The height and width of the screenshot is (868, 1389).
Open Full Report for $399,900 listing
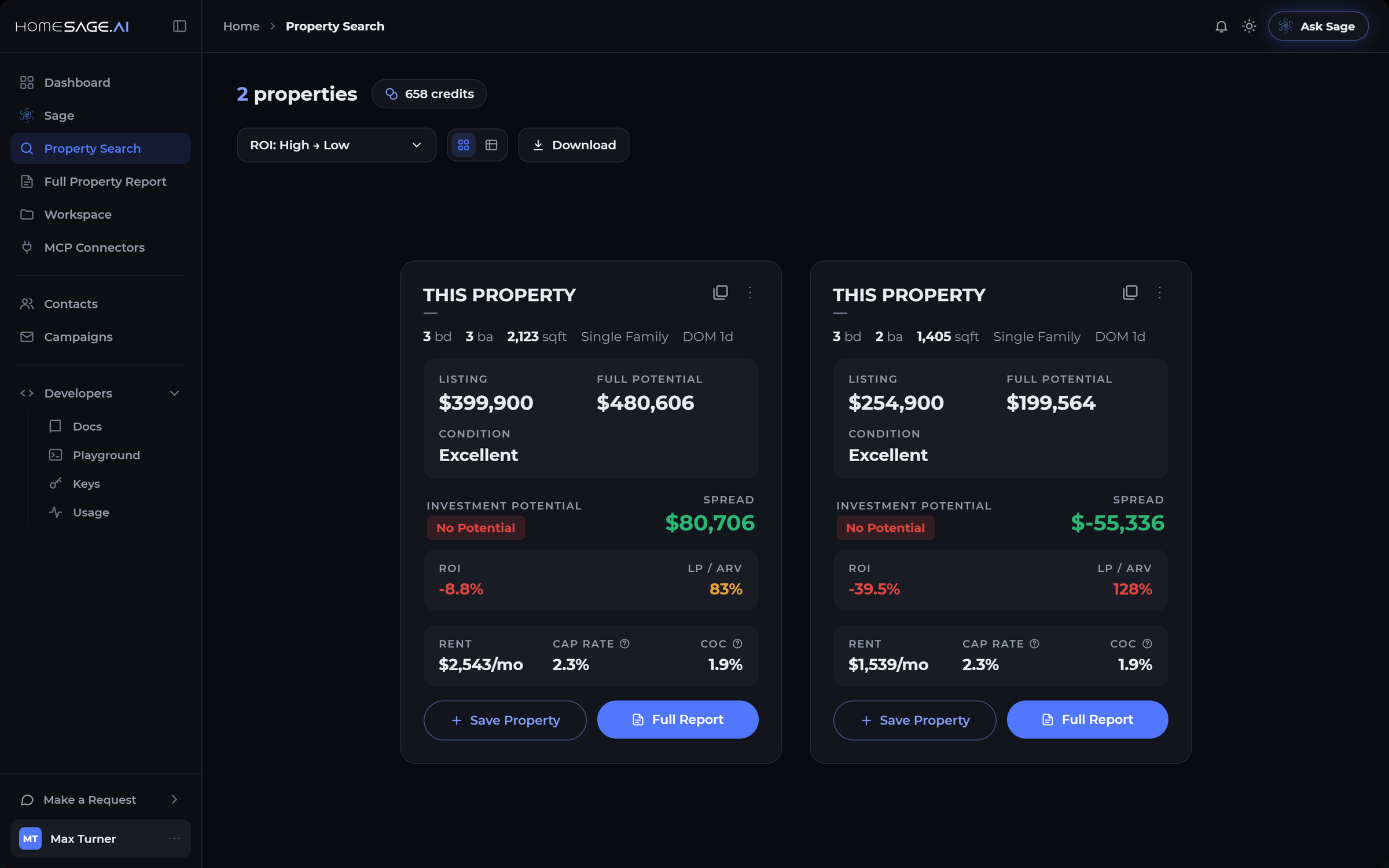(x=678, y=719)
